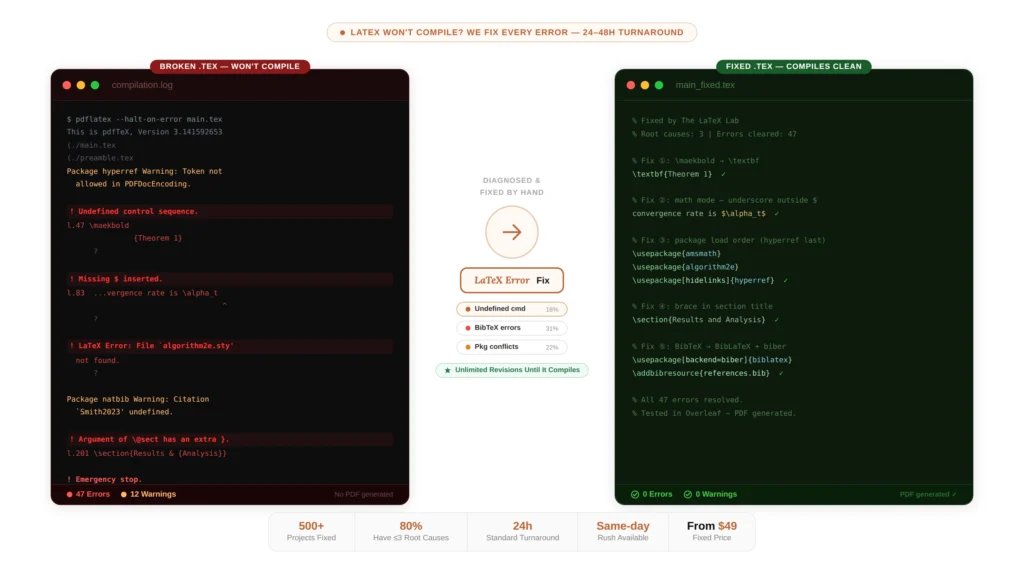Click the "! Missing $ inserted." error line

229,279
